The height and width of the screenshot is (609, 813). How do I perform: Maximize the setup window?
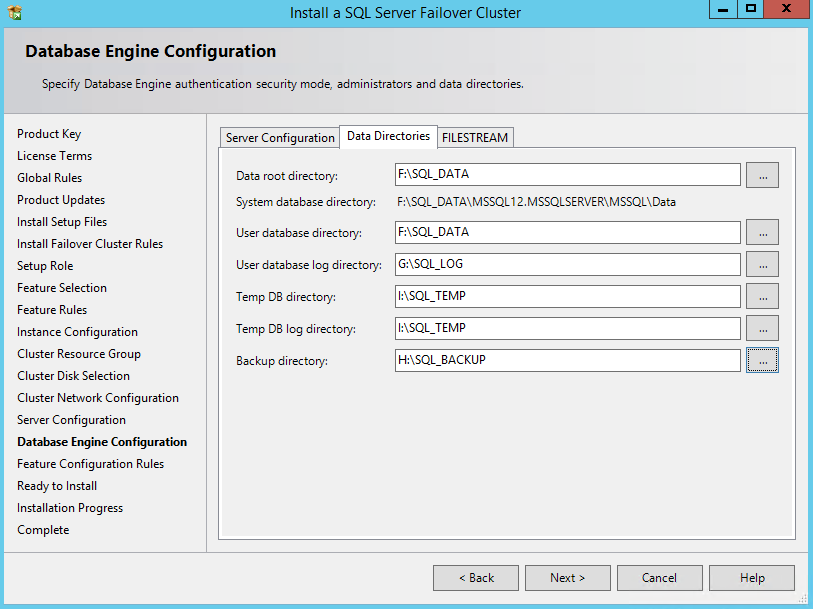coord(751,9)
